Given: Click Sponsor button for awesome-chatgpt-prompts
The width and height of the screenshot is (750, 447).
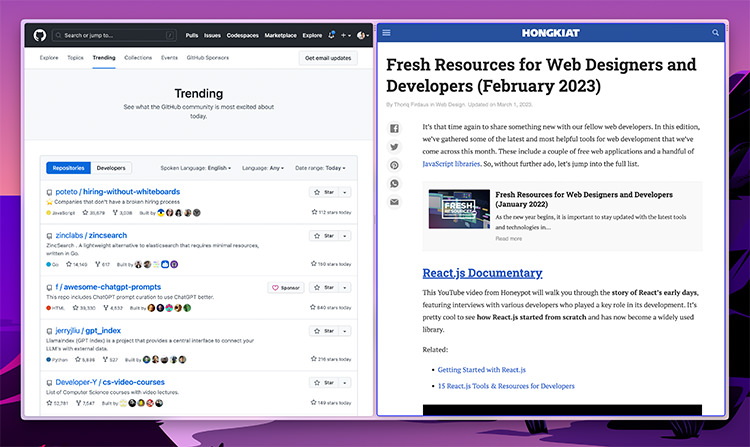Looking at the screenshot, I should [286, 287].
